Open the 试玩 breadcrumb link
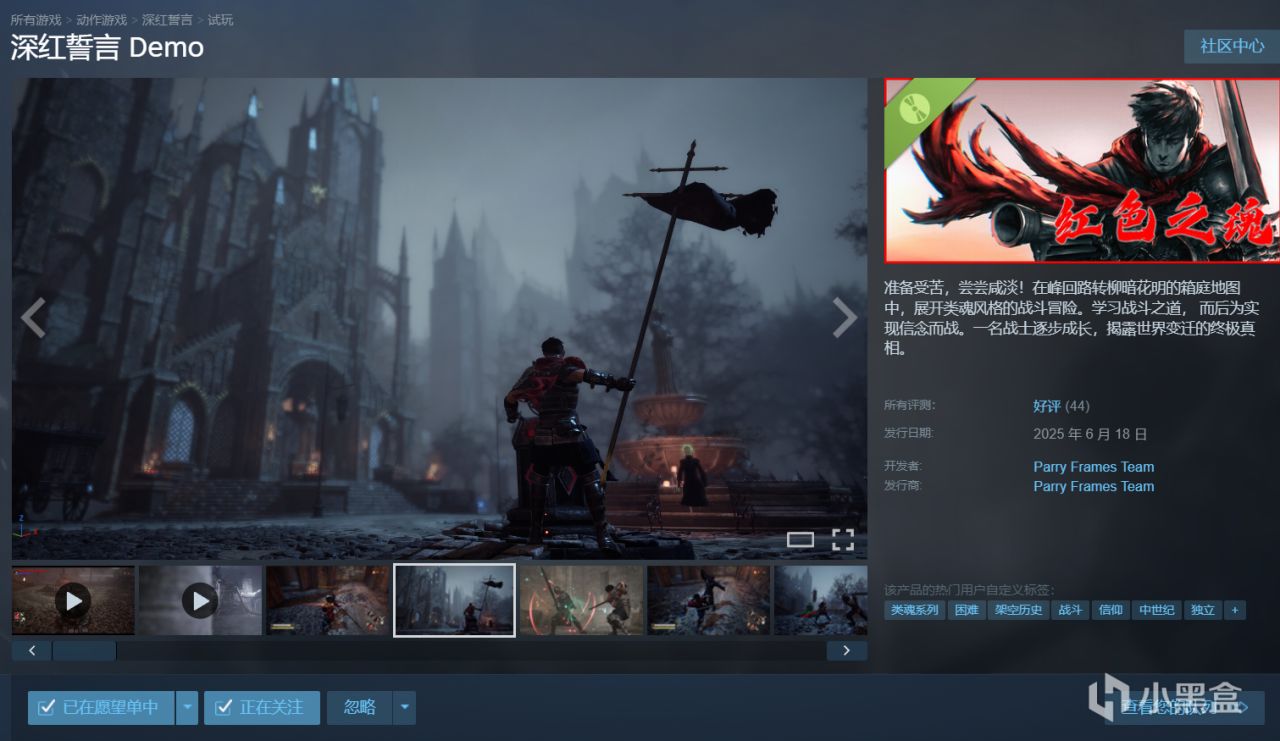Screen dimensions: 1280x741 pyautogui.click(x=220, y=20)
